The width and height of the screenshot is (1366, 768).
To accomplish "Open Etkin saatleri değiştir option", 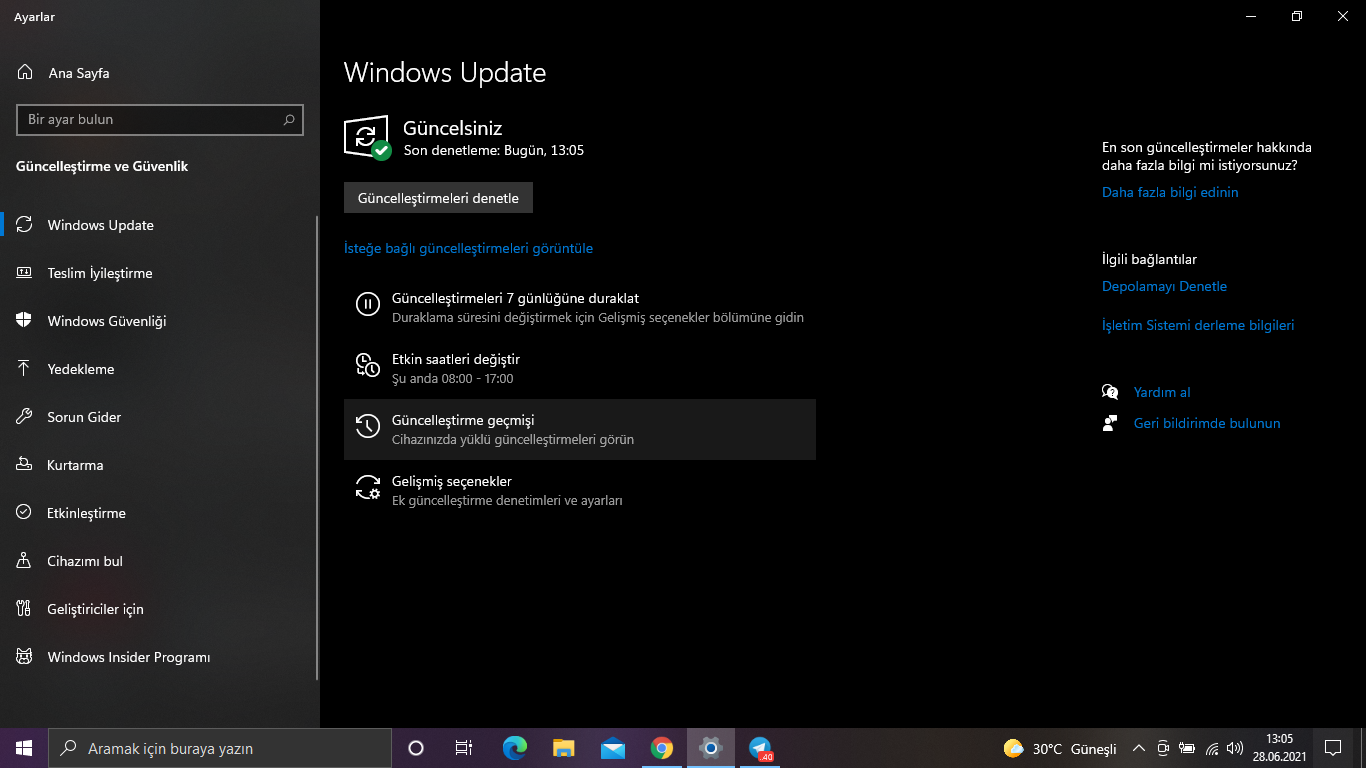I will pyautogui.click(x=580, y=369).
